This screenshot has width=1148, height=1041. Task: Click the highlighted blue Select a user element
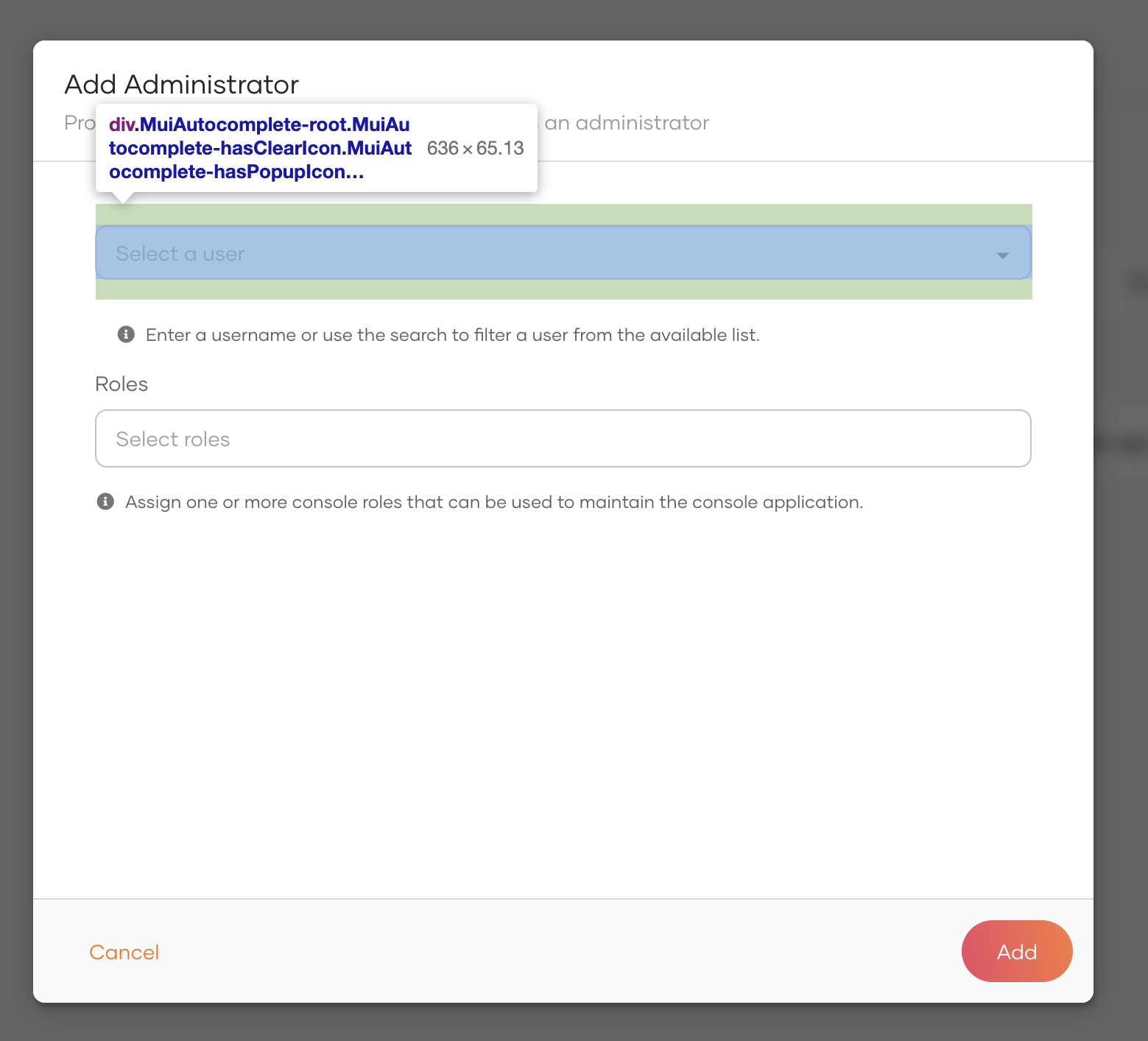563,253
